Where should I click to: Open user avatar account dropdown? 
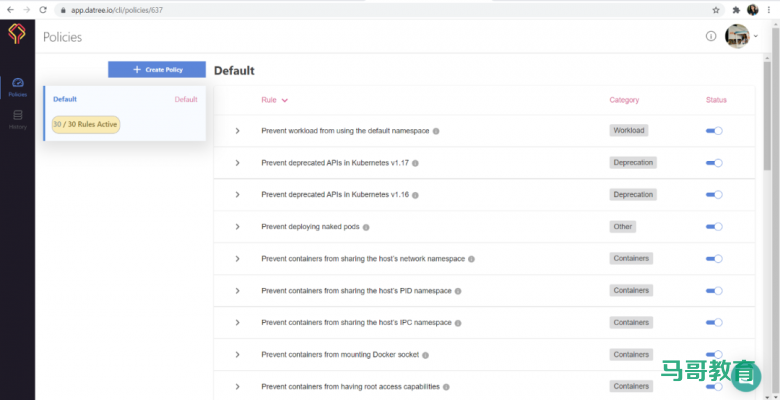point(741,36)
